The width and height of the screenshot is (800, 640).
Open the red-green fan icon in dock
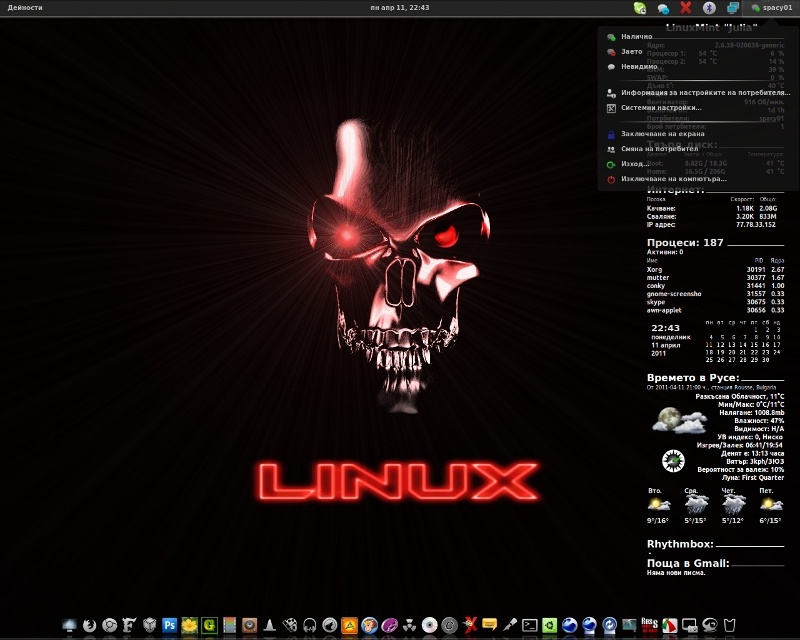[x=669, y=625]
